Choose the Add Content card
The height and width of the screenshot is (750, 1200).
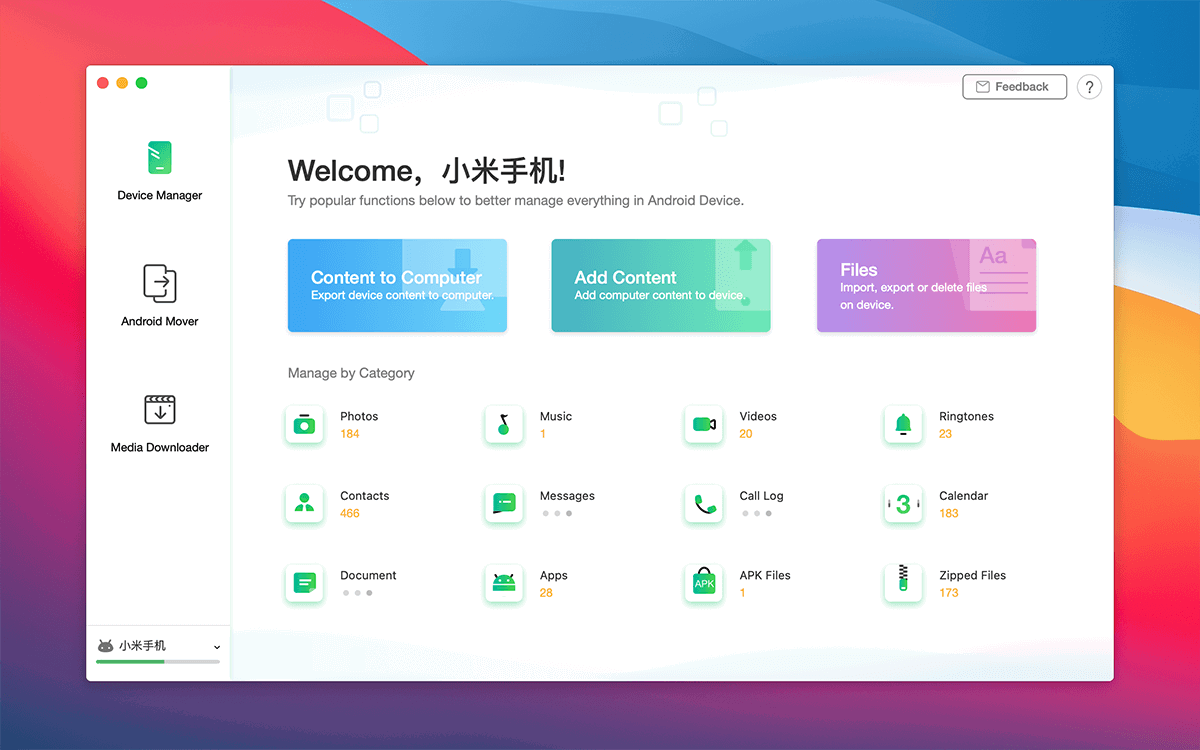coord(661,285)
